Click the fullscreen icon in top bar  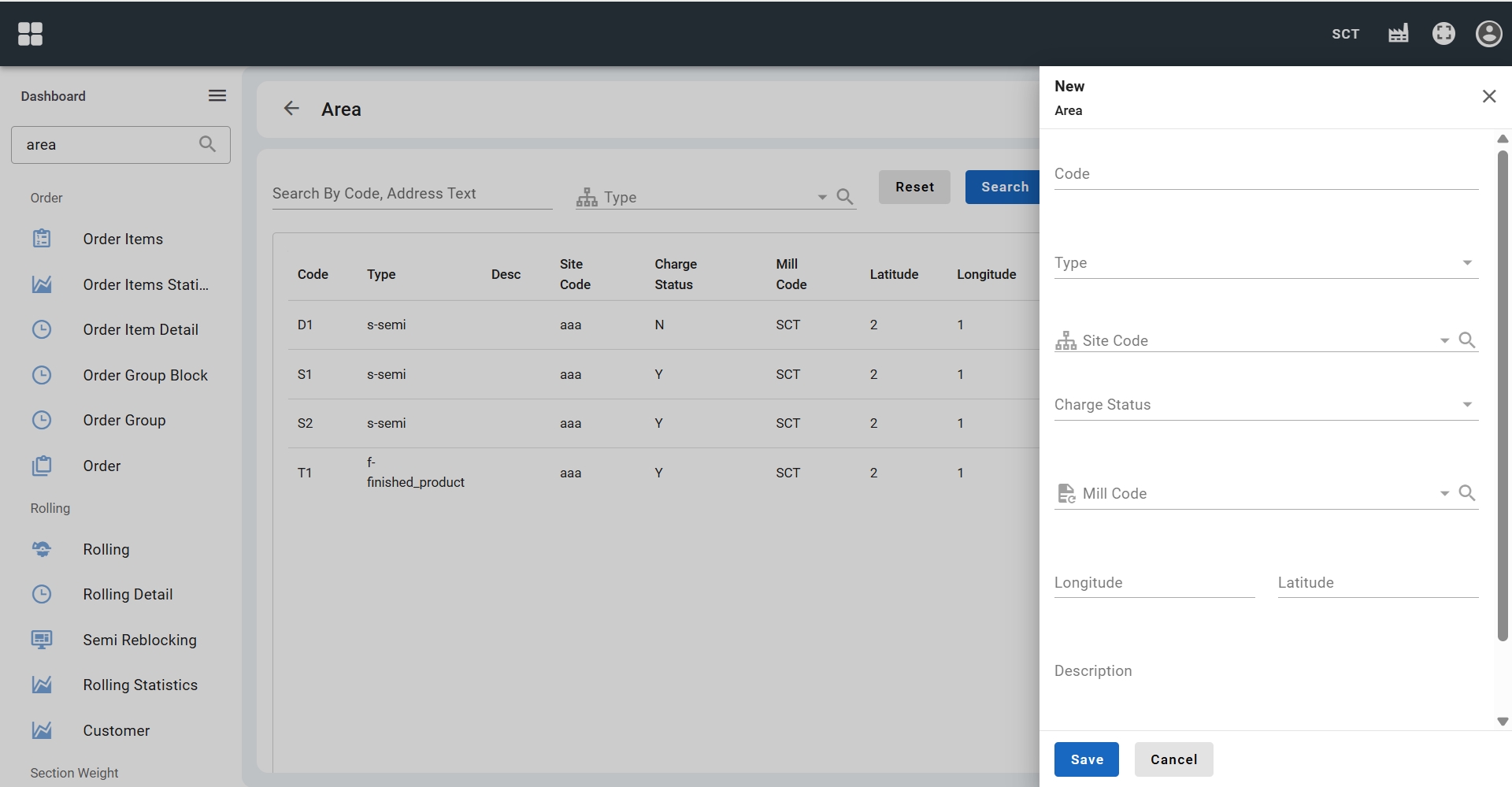pos(1443,34)
